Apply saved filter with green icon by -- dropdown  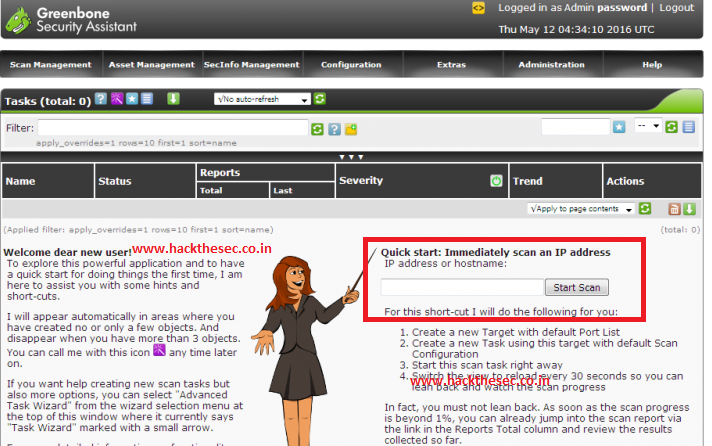click(x=671, y=127)
